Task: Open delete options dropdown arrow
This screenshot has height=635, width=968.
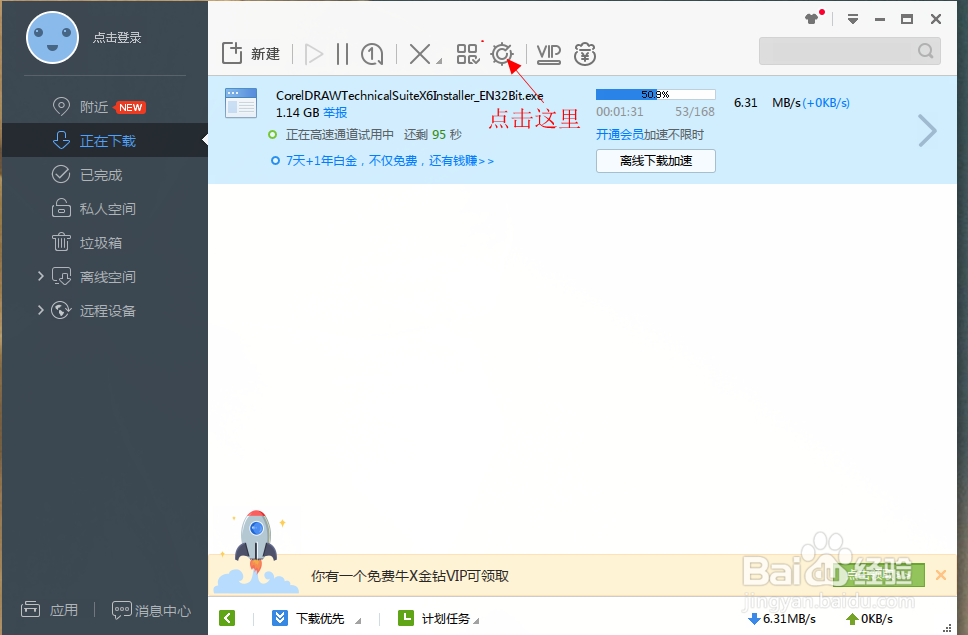Action: coord(439,60)
